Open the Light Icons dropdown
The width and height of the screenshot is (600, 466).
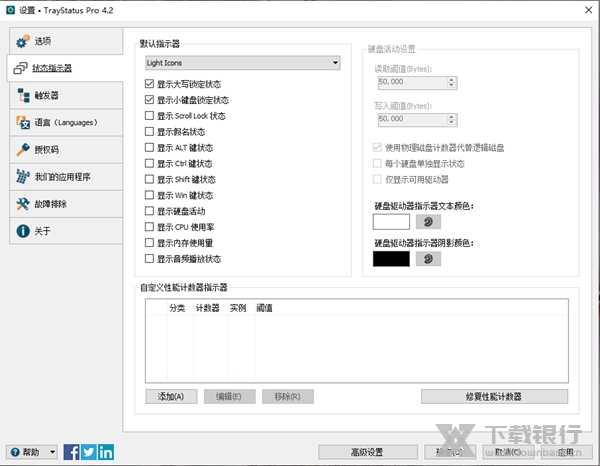point(243,63)
